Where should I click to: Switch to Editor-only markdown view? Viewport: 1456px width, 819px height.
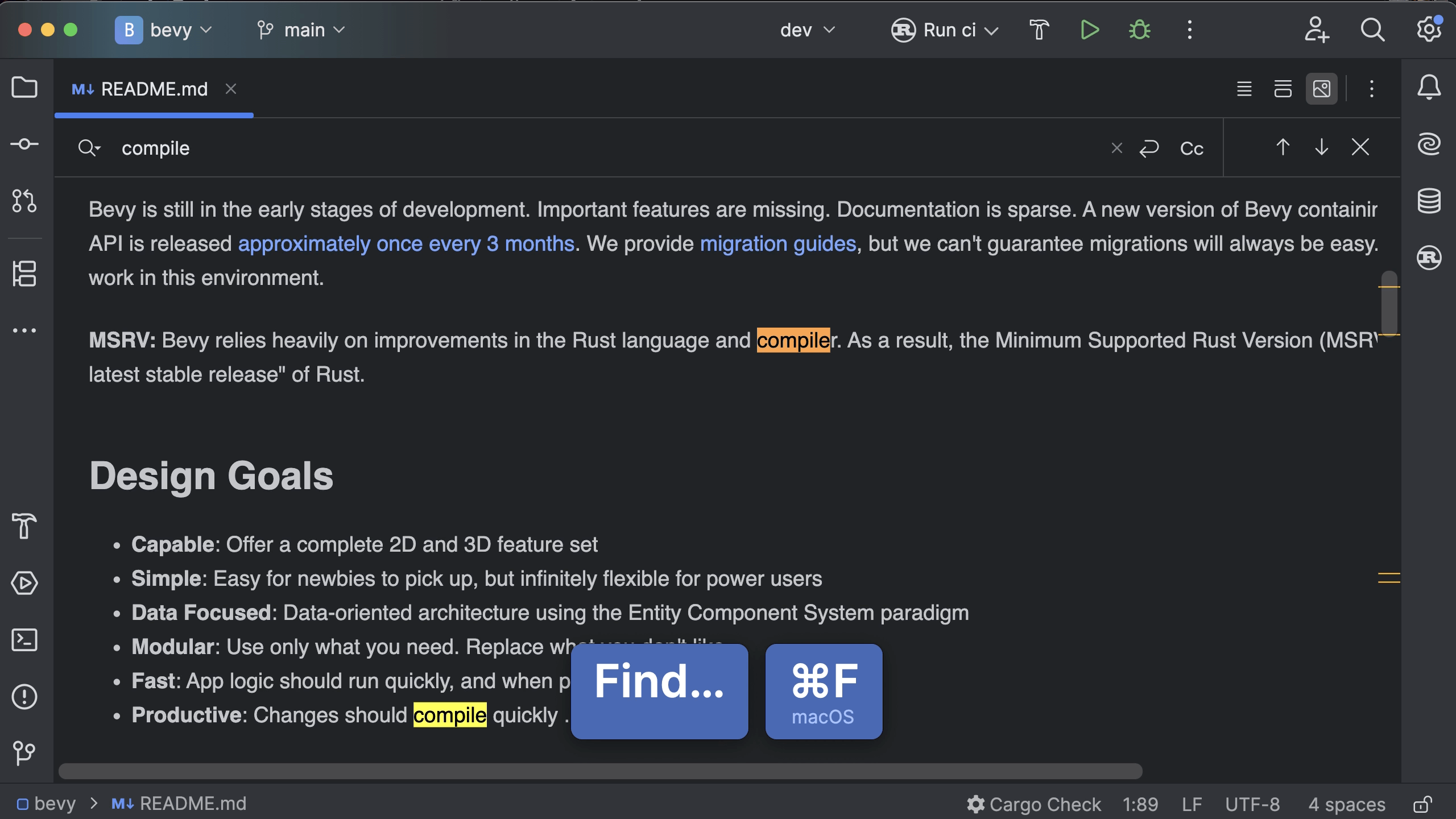click(x=1244, y=89)
